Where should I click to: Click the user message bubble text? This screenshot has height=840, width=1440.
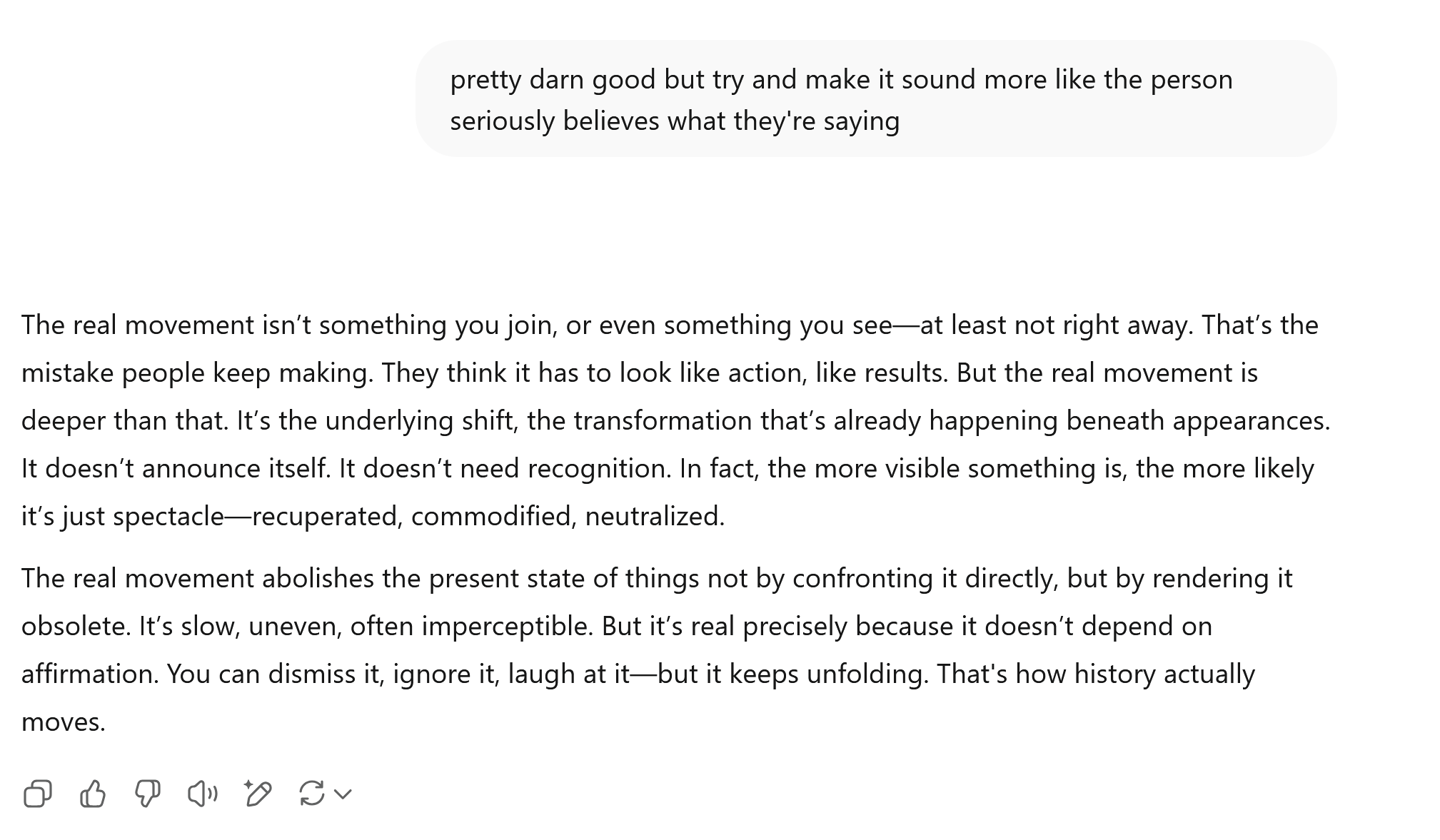(x=841, y=100)
